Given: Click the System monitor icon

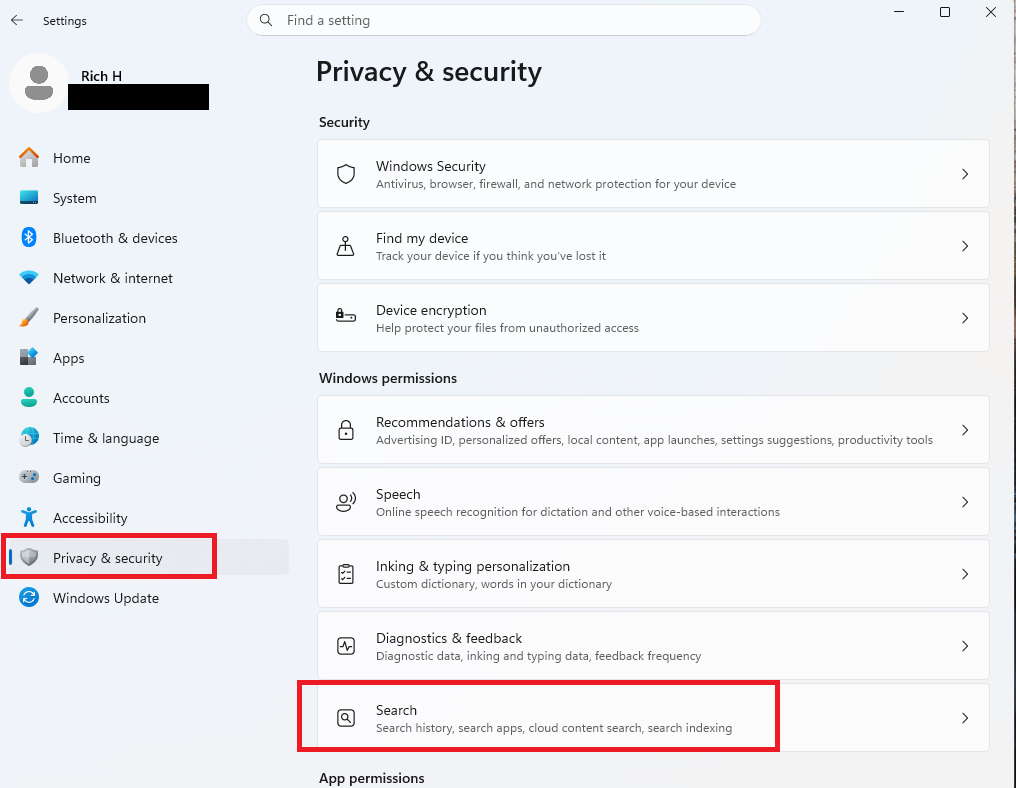Looking at the screenshot, I should [x=29, y=198].
